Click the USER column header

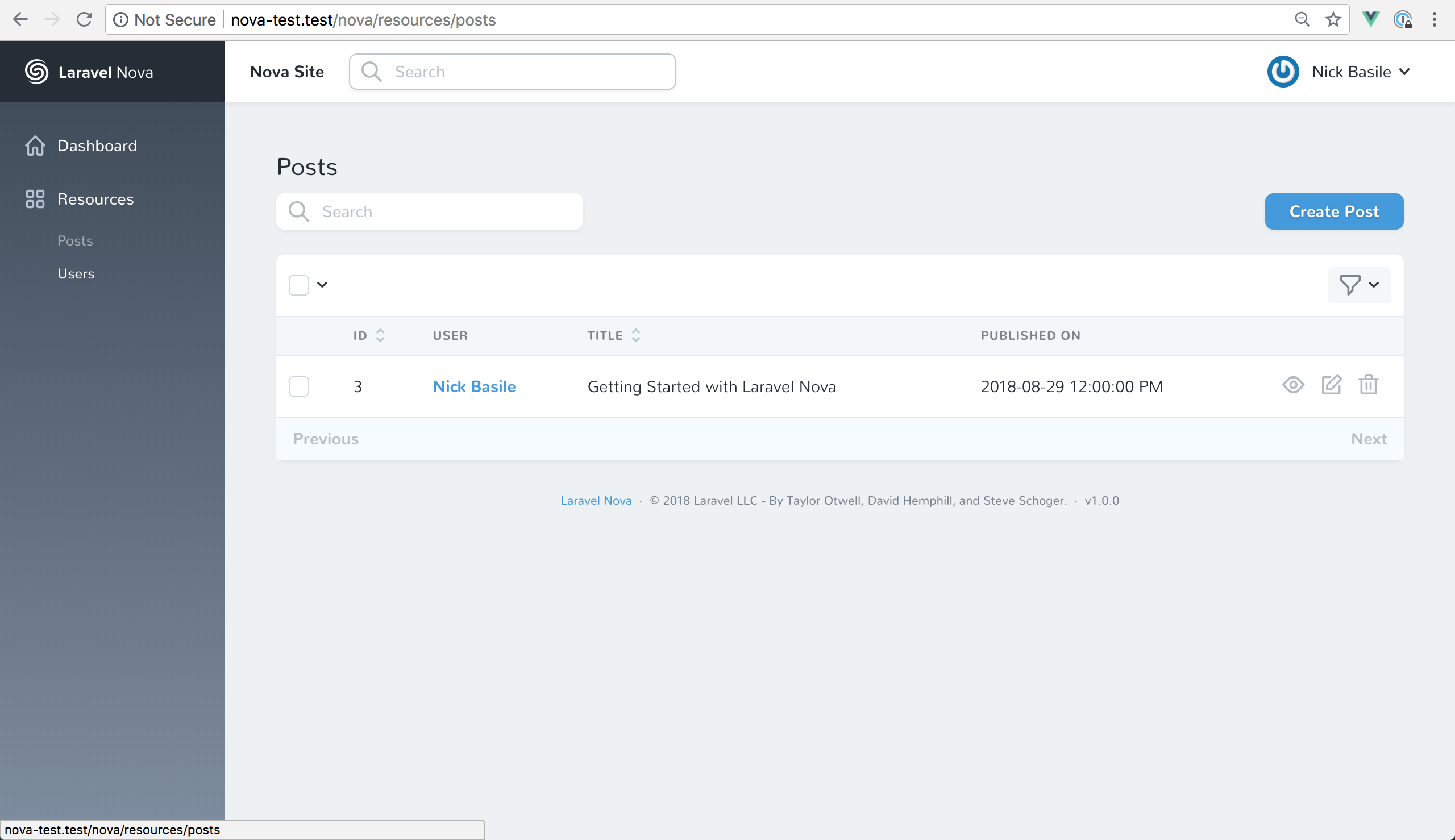(450, 335)
